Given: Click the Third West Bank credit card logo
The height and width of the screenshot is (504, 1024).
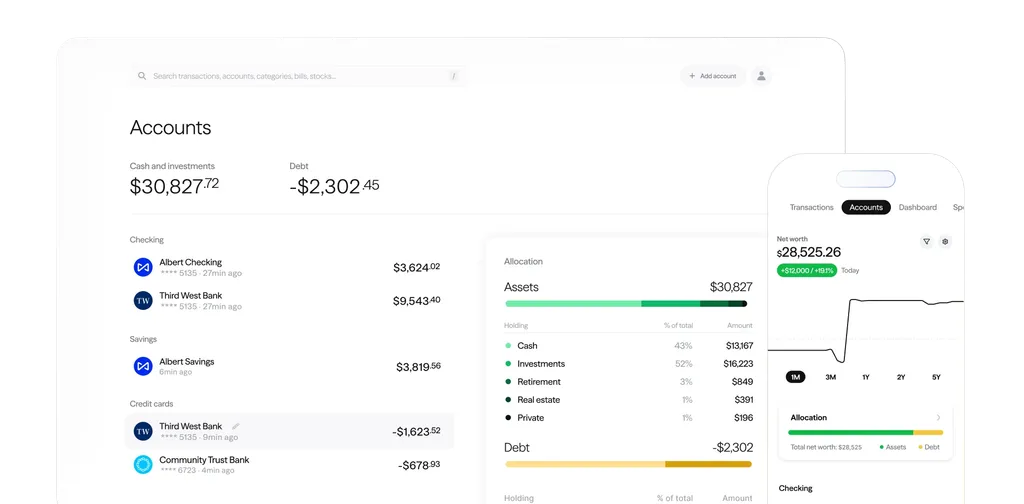Looking at the screenshot, I should (143, 431).
